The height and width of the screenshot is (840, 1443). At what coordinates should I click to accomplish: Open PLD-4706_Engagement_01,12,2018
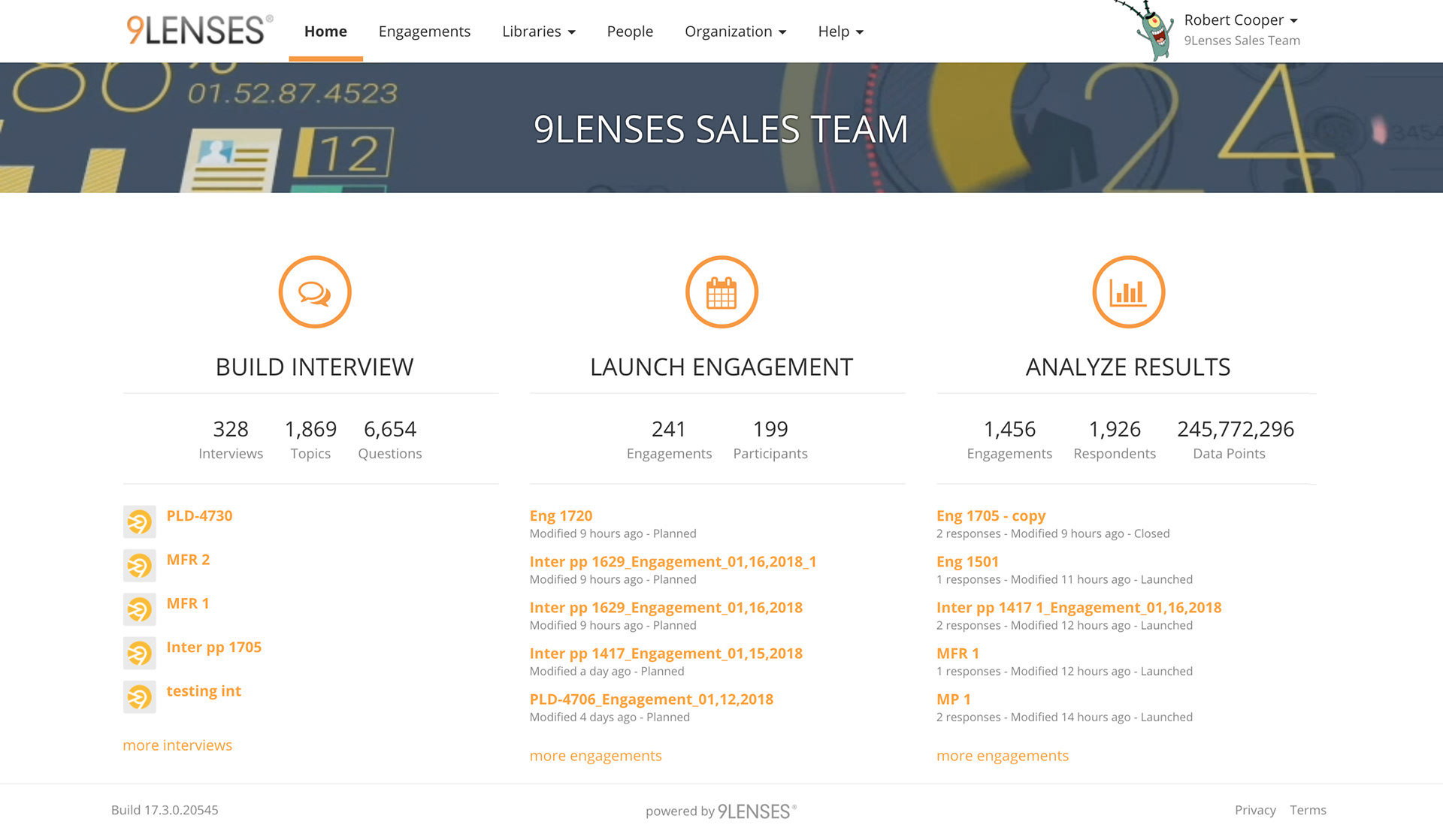tap(651, 699)
